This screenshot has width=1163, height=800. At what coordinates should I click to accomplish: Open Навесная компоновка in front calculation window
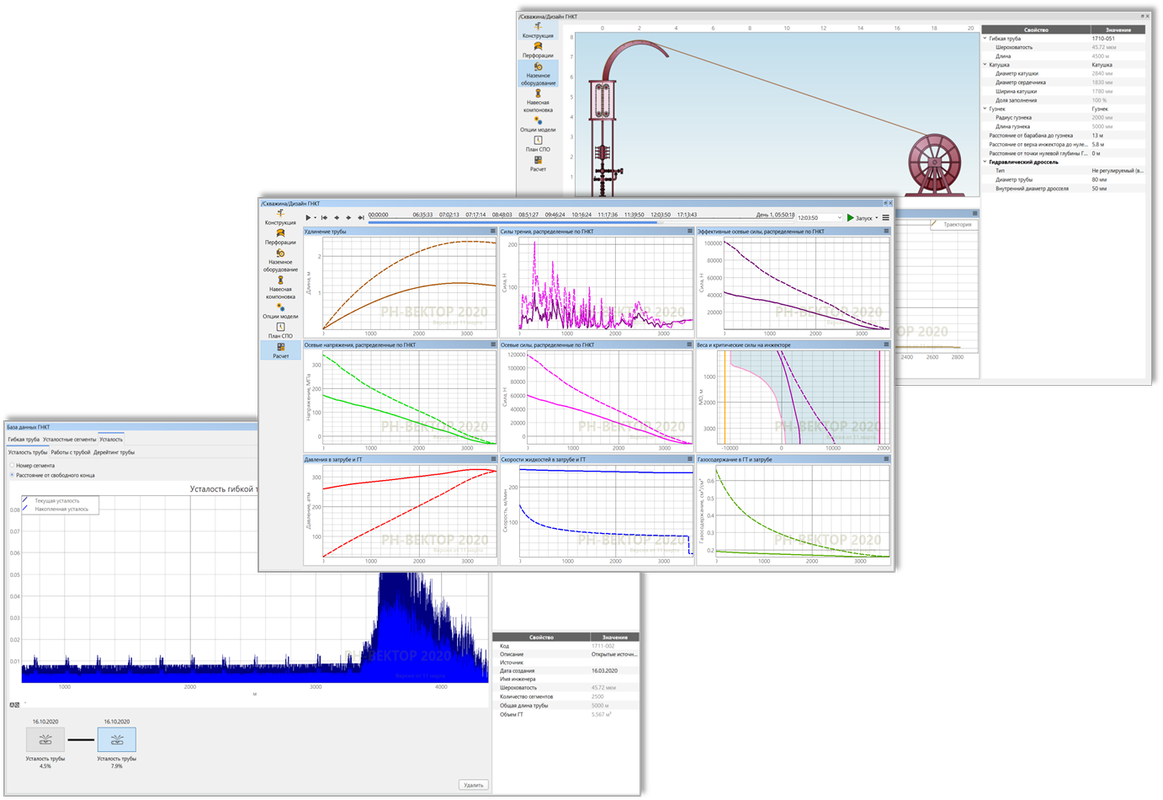click(x=280, y=288)
